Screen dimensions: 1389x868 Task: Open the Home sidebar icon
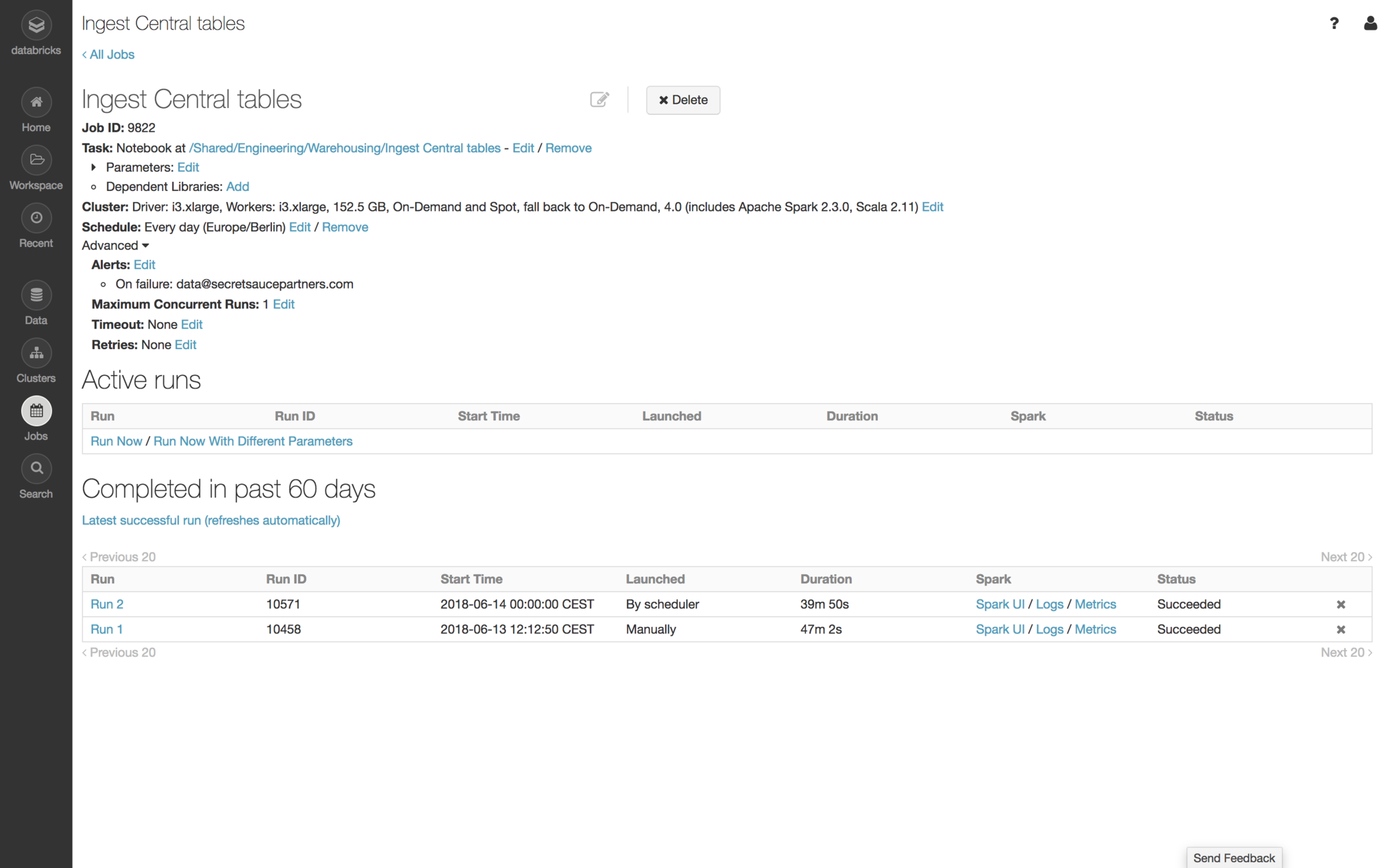[x=36, y=102]
